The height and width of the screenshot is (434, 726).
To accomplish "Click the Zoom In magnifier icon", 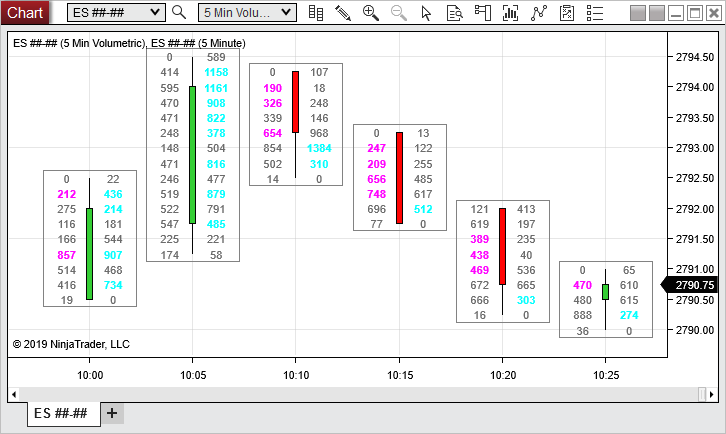I will [x=371, y=13].
